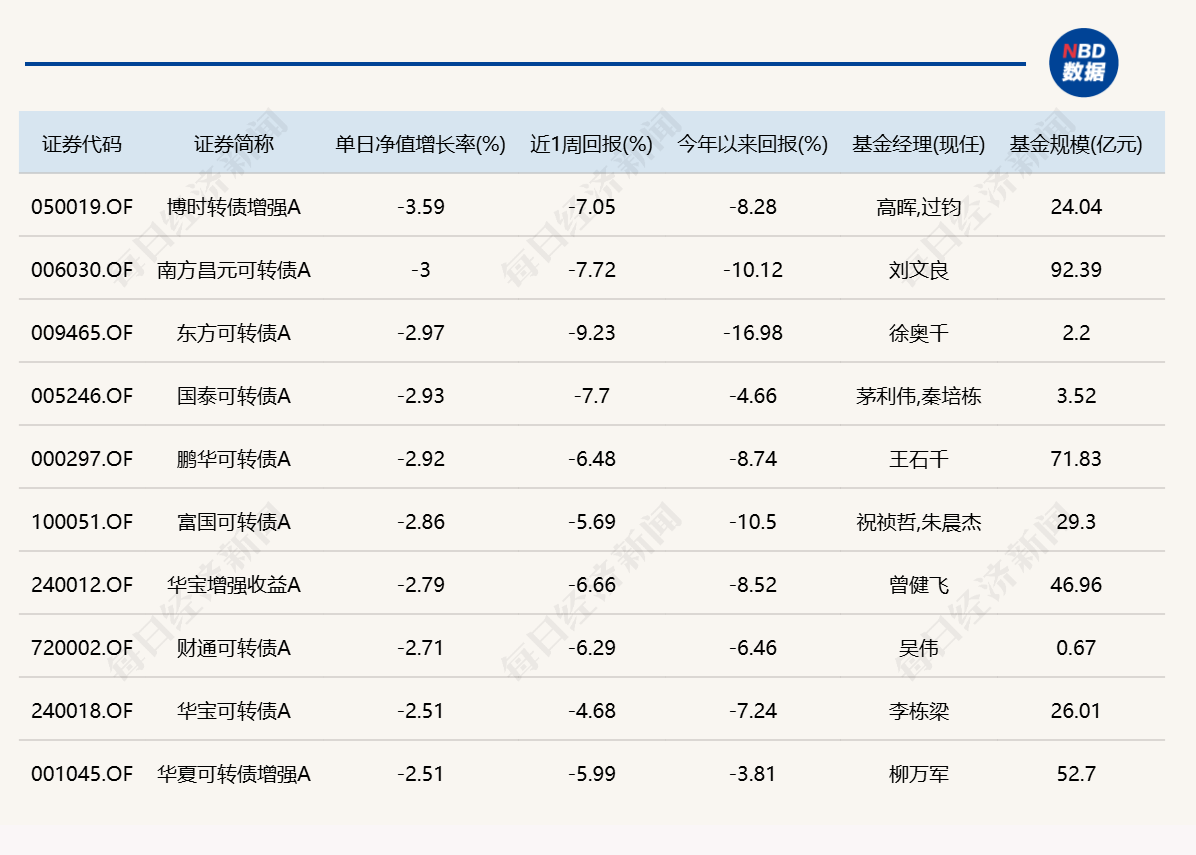Click manager cell 吴伟
Viewport: 1196px width, 855px height.
[x=918, y=648]
